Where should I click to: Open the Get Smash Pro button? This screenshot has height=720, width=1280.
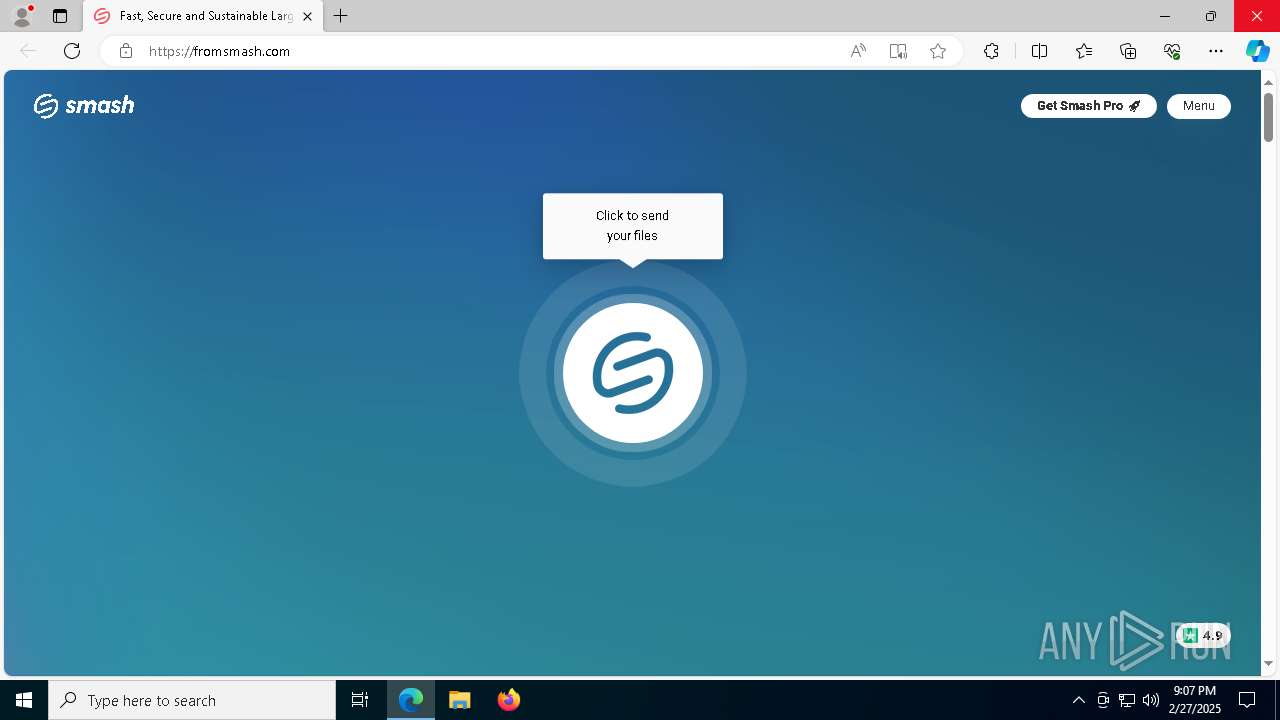[1088, 106]
